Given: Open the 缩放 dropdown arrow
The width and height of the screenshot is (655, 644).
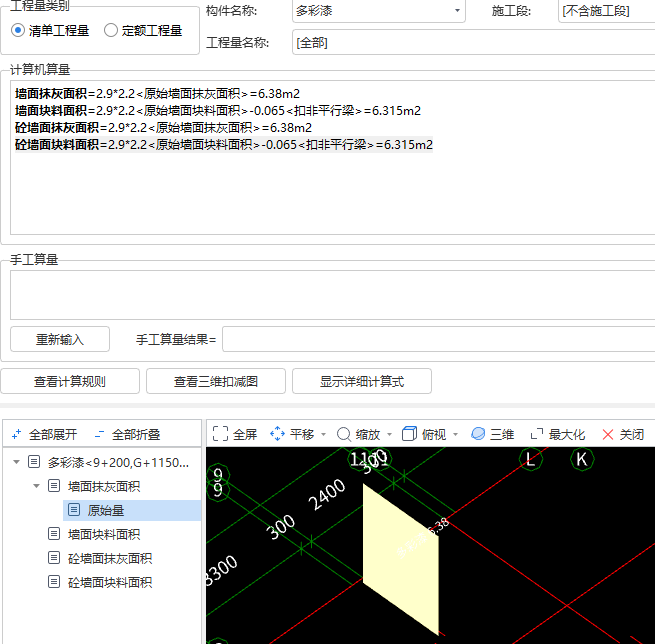Looking at the screenshot, I should click(x=389, y=434).
